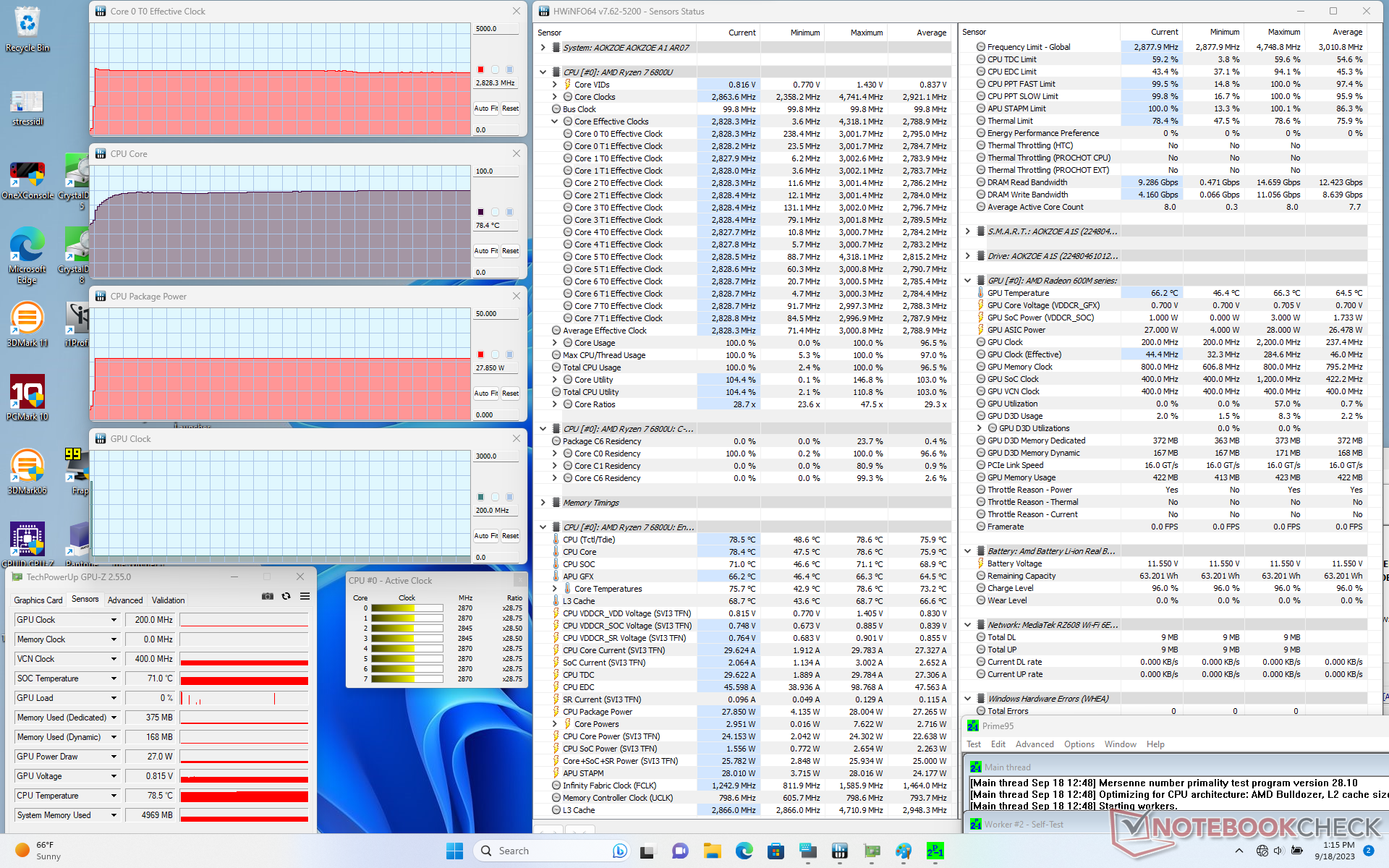Click GPU-Z refresh sensors icon

coord(286,596)
